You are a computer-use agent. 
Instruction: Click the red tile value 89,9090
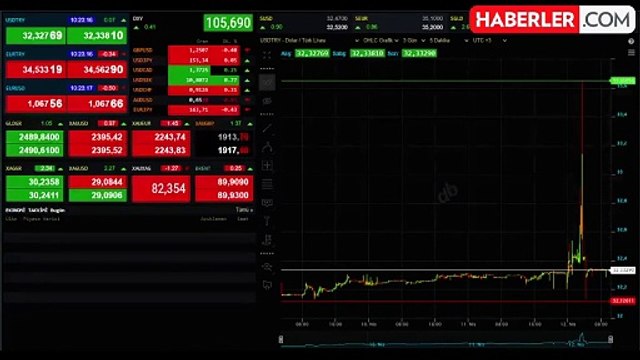[224, 182]
